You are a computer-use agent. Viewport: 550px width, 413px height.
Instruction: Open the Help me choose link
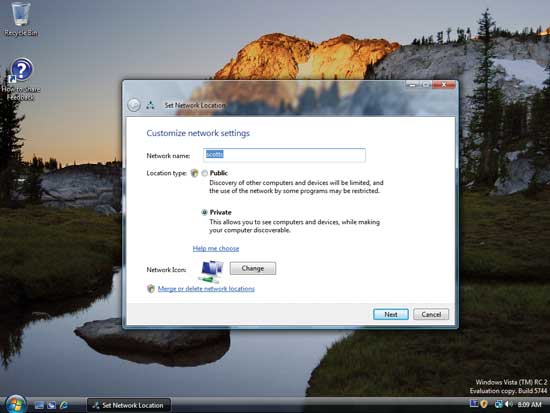click(216, 248)
